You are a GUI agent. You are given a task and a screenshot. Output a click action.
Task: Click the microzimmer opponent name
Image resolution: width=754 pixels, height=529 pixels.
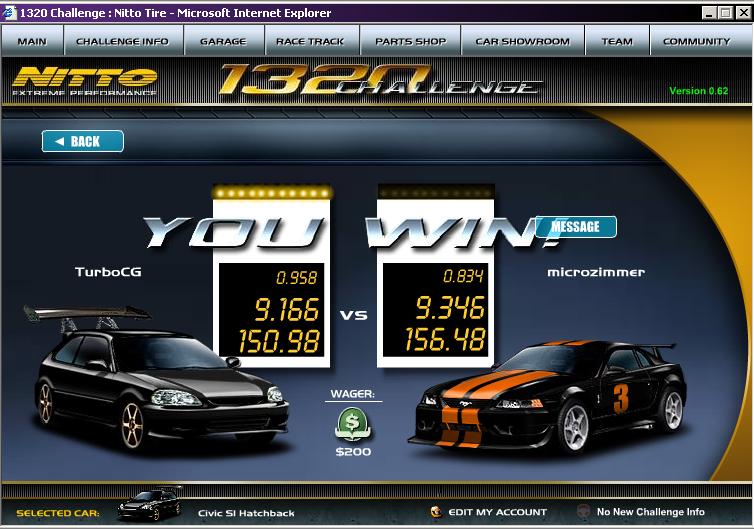coord(596,272)
